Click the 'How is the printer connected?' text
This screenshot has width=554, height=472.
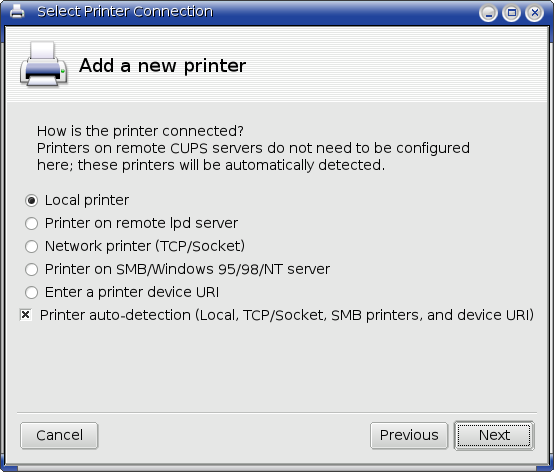click(140, 131)
